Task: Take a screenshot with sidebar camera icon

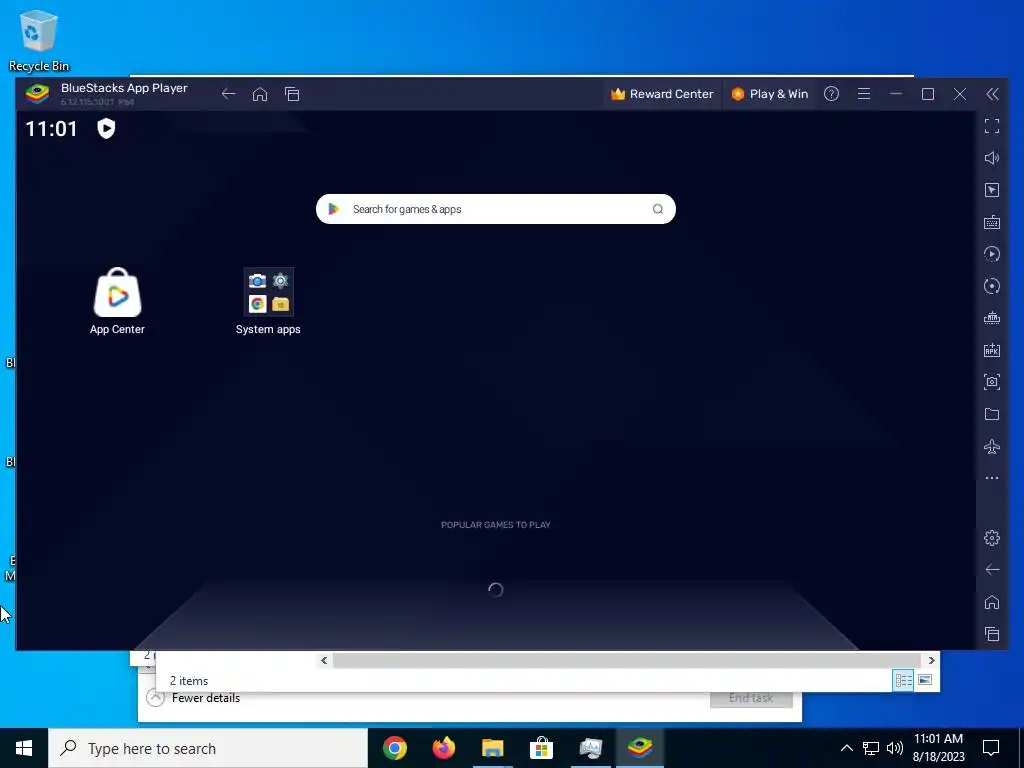Action: (992, 382)
